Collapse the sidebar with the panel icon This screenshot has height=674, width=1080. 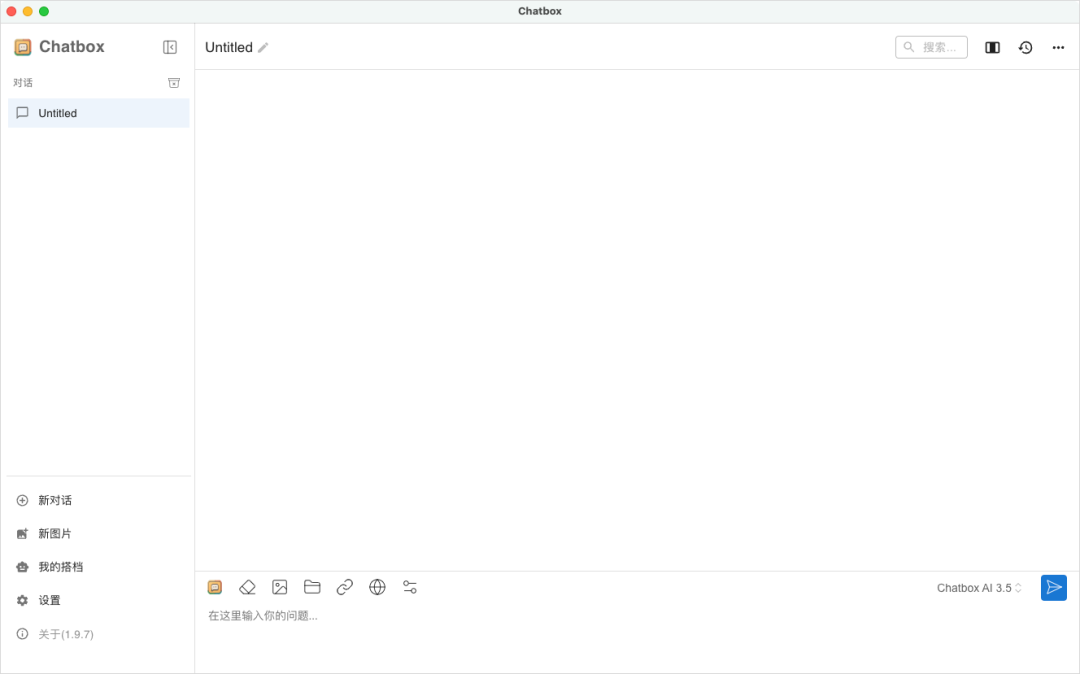click(x=169, y=47)
